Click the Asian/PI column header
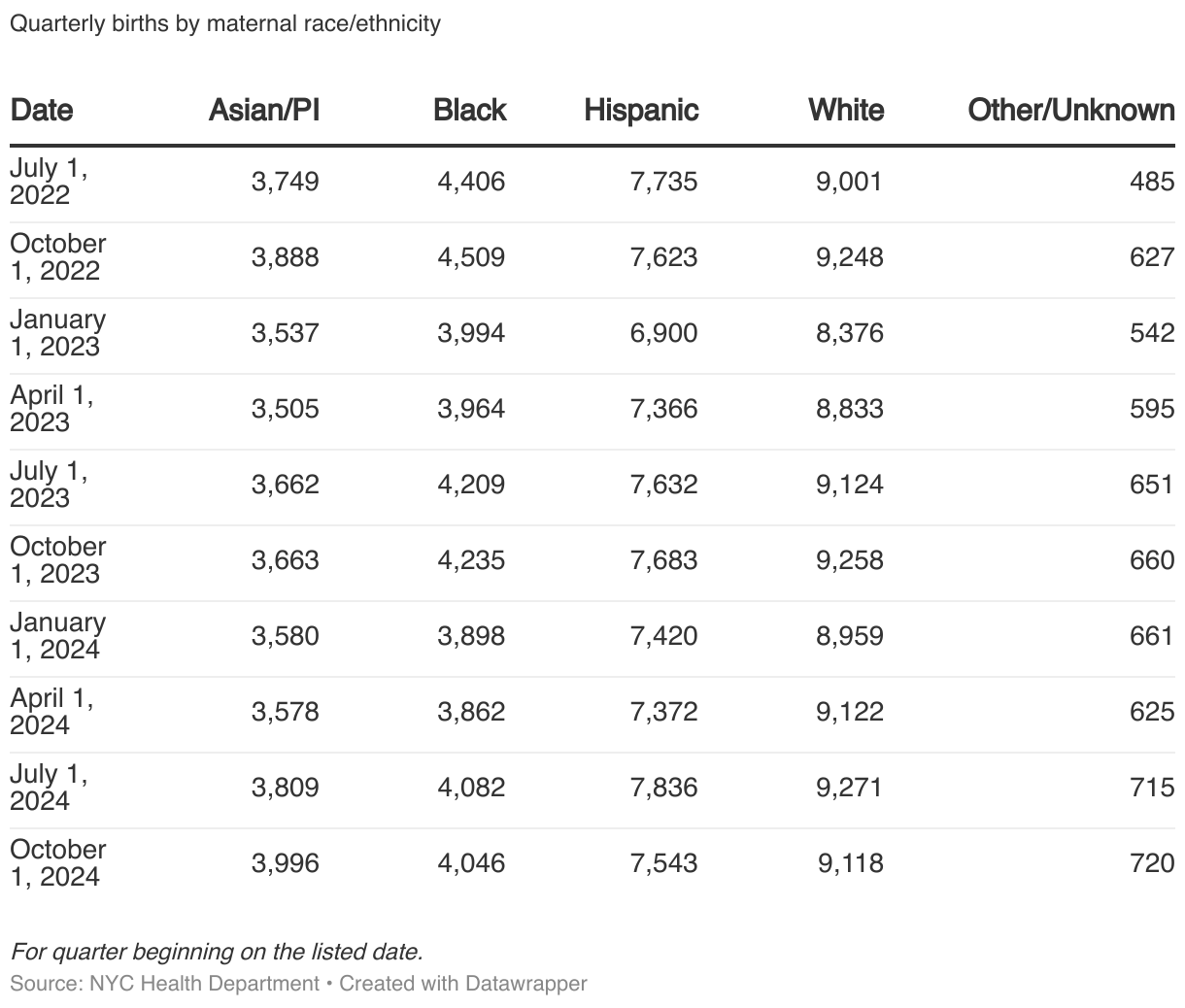The width and height of the screenshot is (1185, 1008). click(x=263, y=110)
